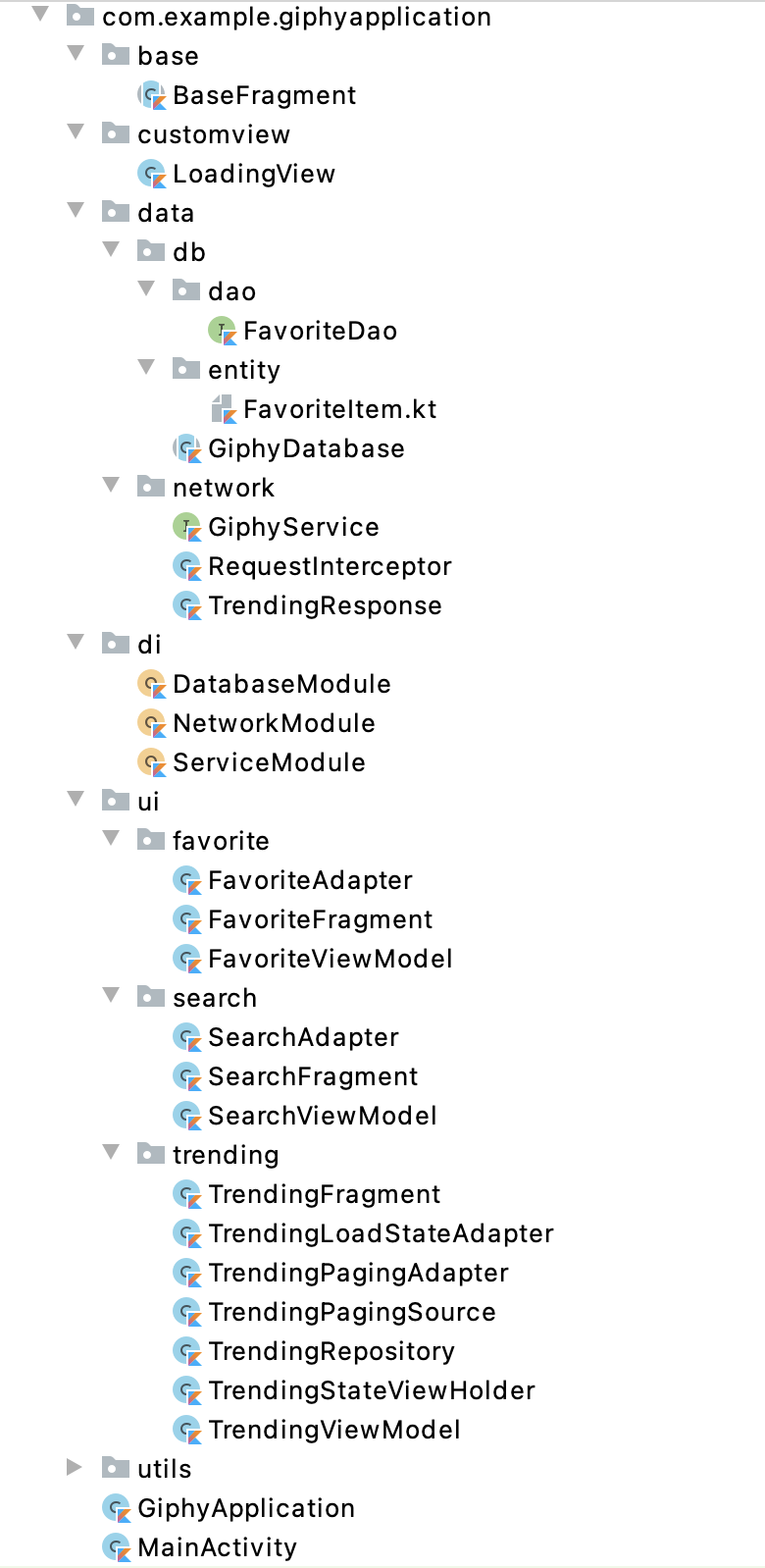Open the TrendingLoadStateAdapter class
Screen dimensions: 765x1568
[x=381, y=1233]
